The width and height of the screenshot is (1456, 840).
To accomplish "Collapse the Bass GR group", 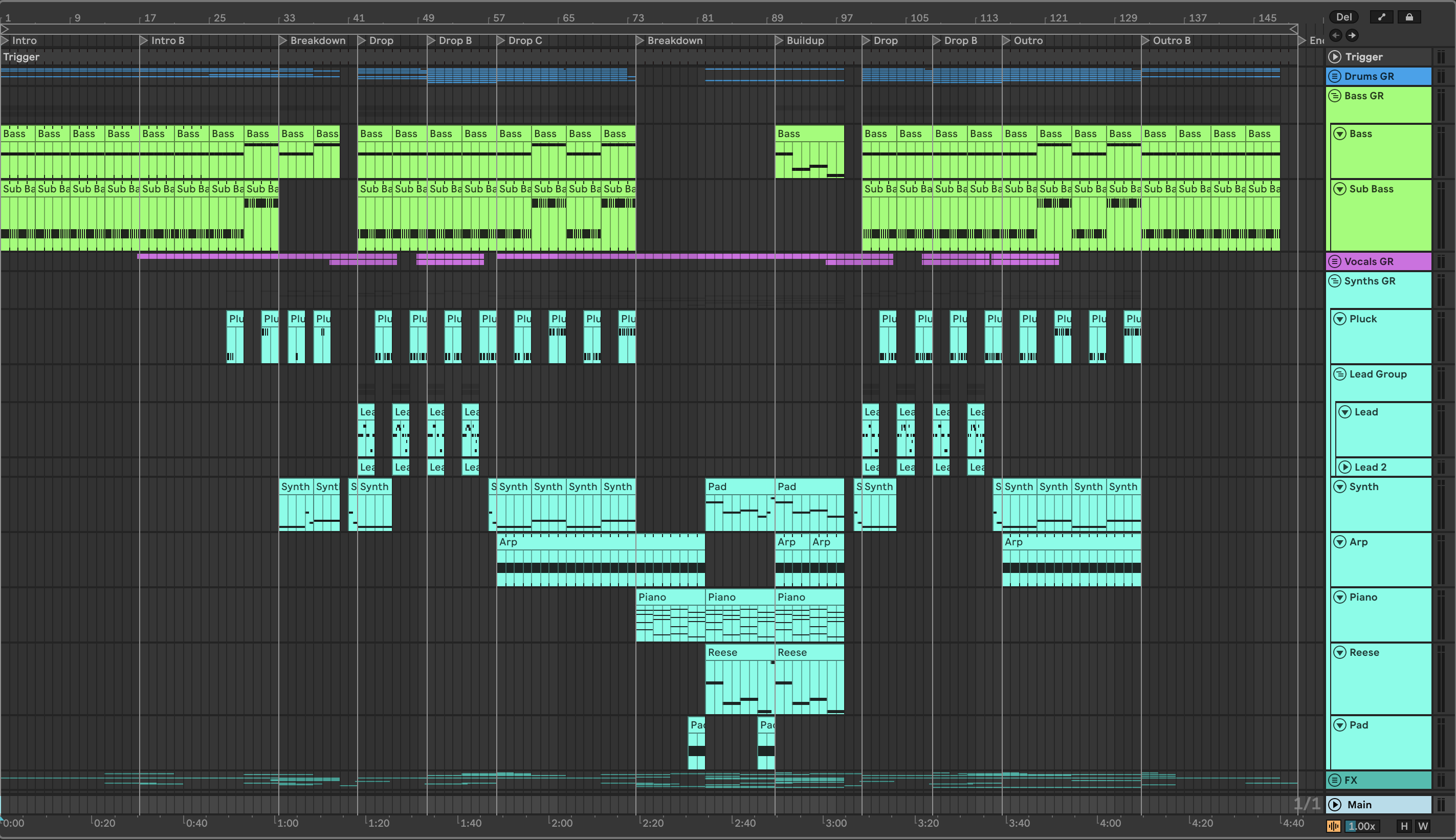I will [x=1334, y=96].
